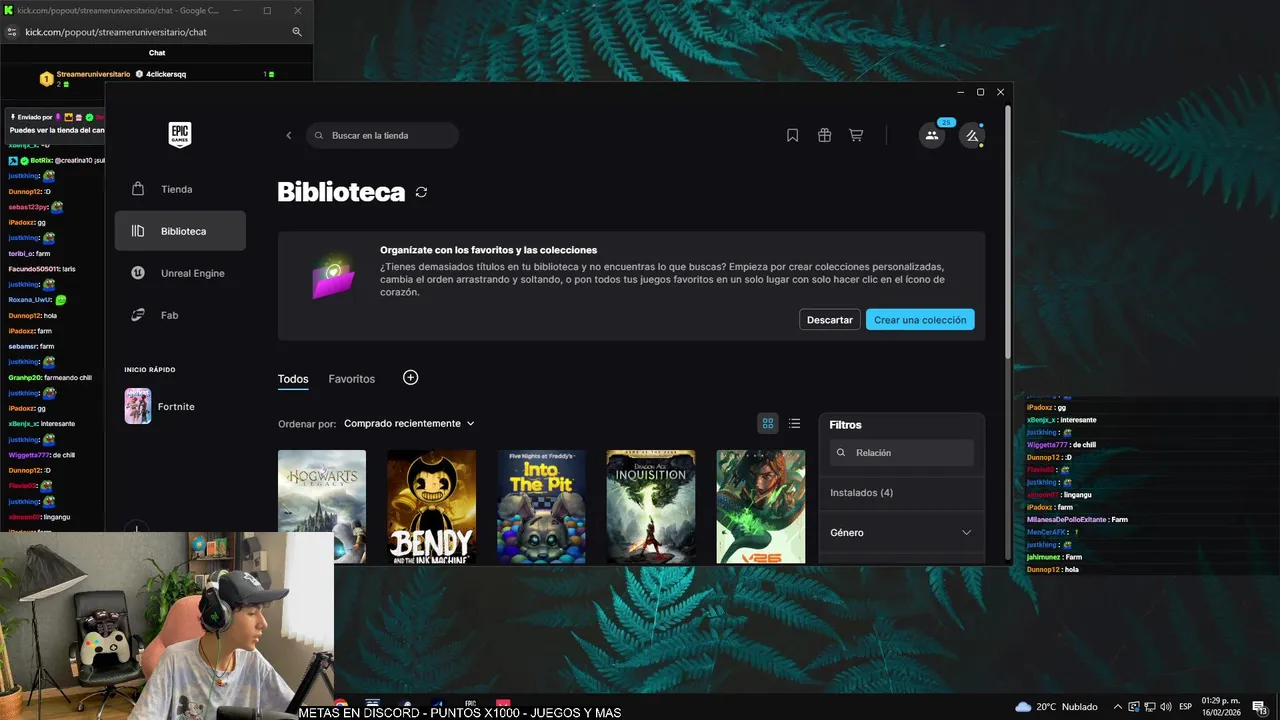Open the Tienda section
This screenshot has width=1280, height=720.
(x=180, y=189)
